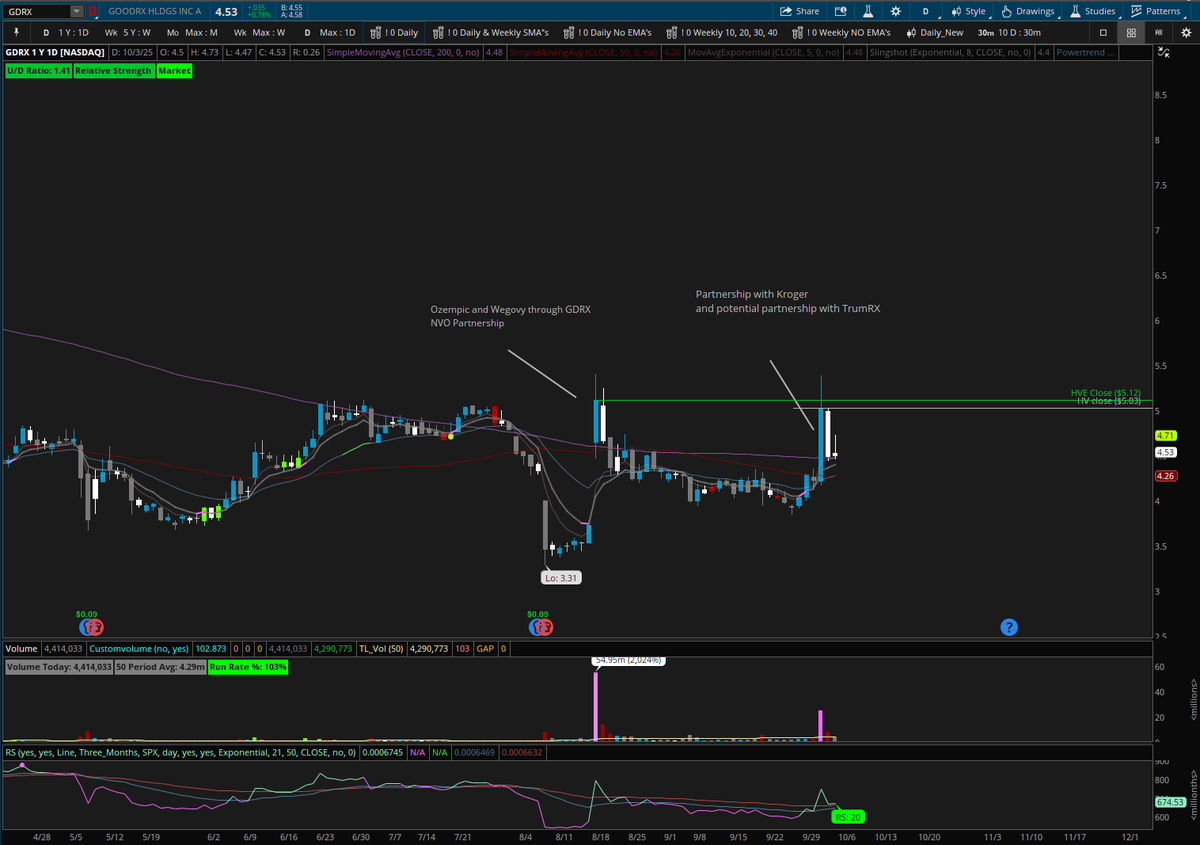
Task: Select the 1 Y : 1D timeframe favorite
Action: coord(64,32)
